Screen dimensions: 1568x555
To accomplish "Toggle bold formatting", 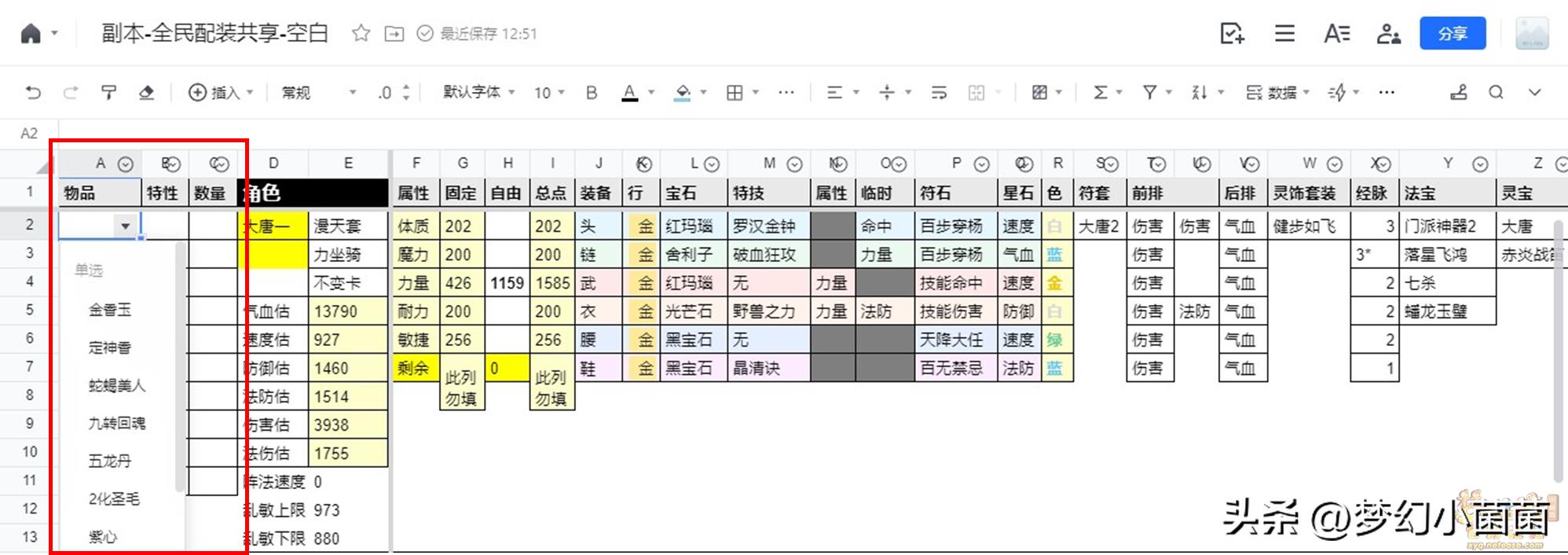I will [x=592, y=93].
